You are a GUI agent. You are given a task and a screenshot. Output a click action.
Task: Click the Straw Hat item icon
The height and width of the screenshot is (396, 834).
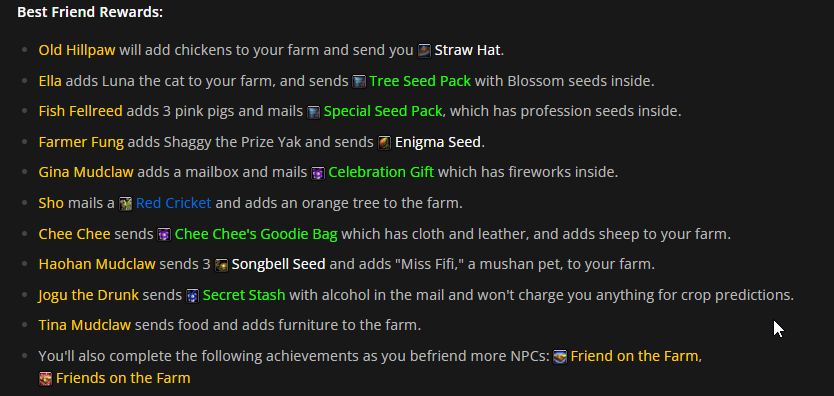[x=424, y=50]
